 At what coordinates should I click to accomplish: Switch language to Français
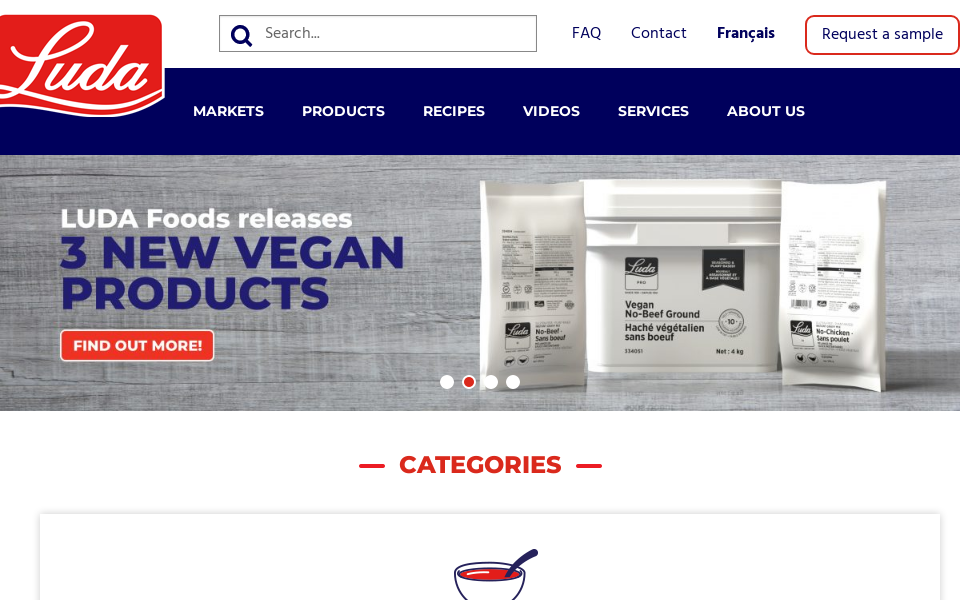pos(746,33)
